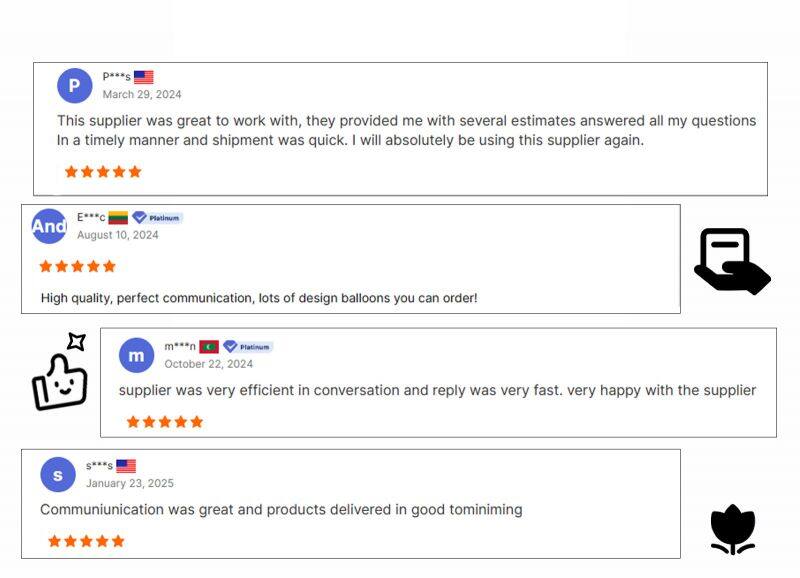Click the US flag beside P***s

(x=144, y=77)
